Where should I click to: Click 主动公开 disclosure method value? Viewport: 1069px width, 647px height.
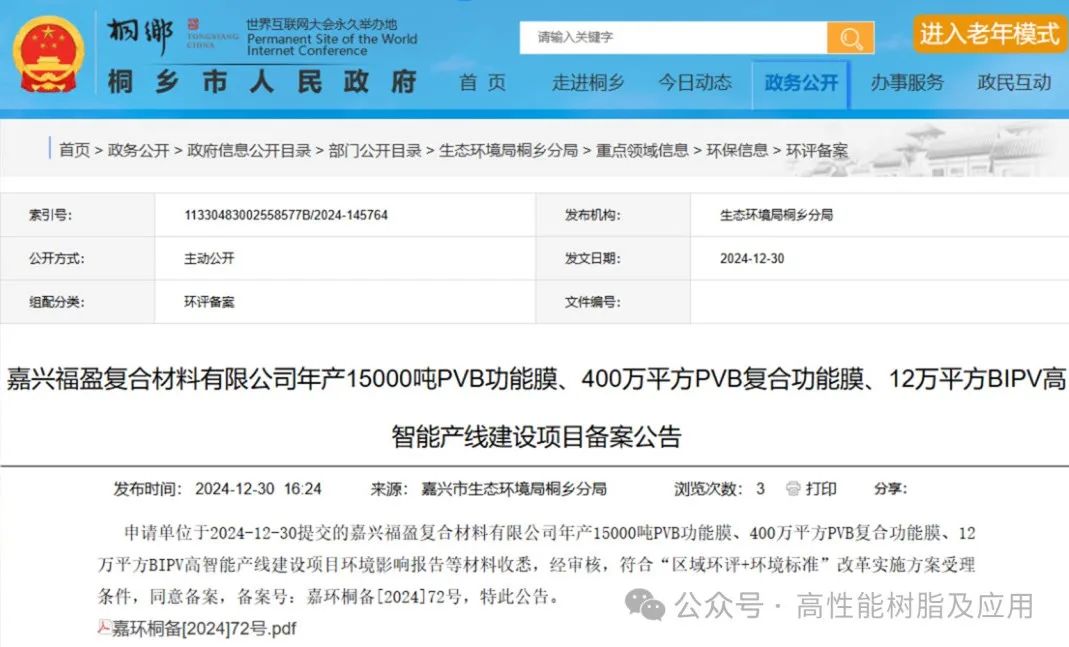[x=209, y=258]
